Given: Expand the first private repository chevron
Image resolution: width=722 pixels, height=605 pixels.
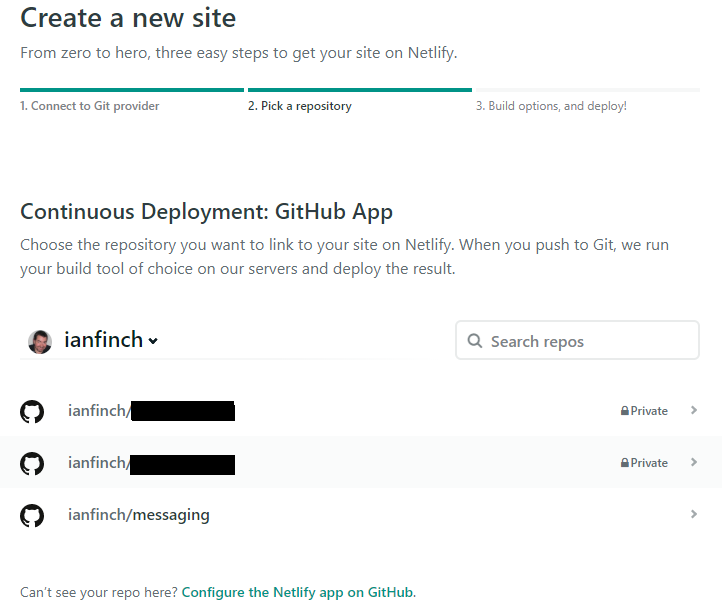Looking at the screenshot, I should [x=693, y=410].
